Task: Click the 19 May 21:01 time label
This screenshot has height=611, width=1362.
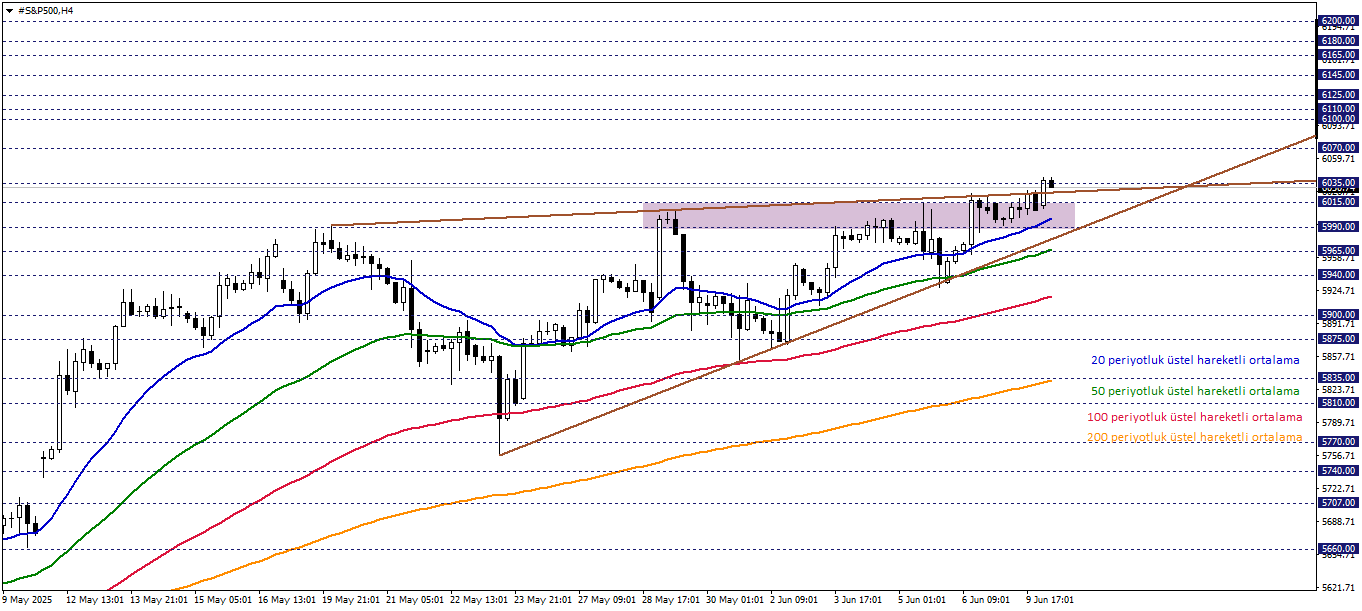Action: point(351,601)
